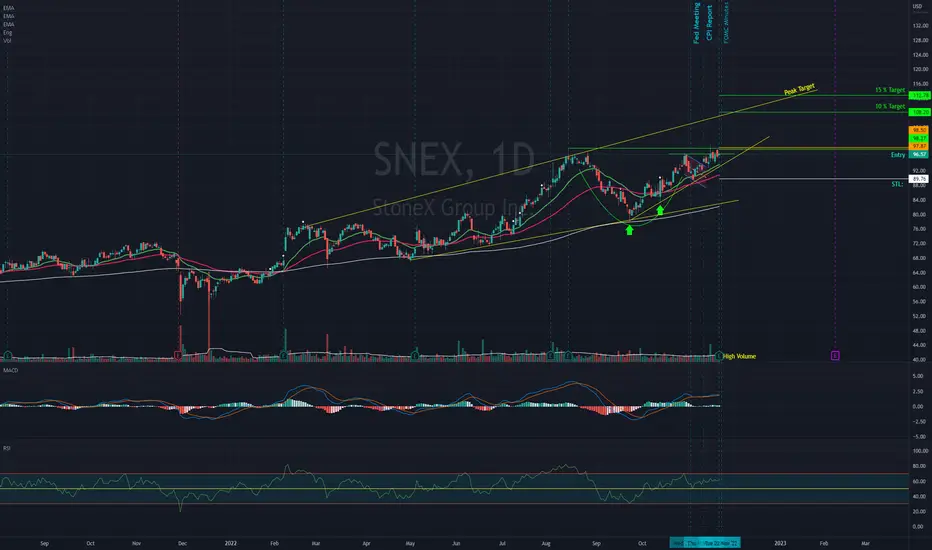
Task: Select the 96.57 entry price label
Action: click(x=919, y=155)
